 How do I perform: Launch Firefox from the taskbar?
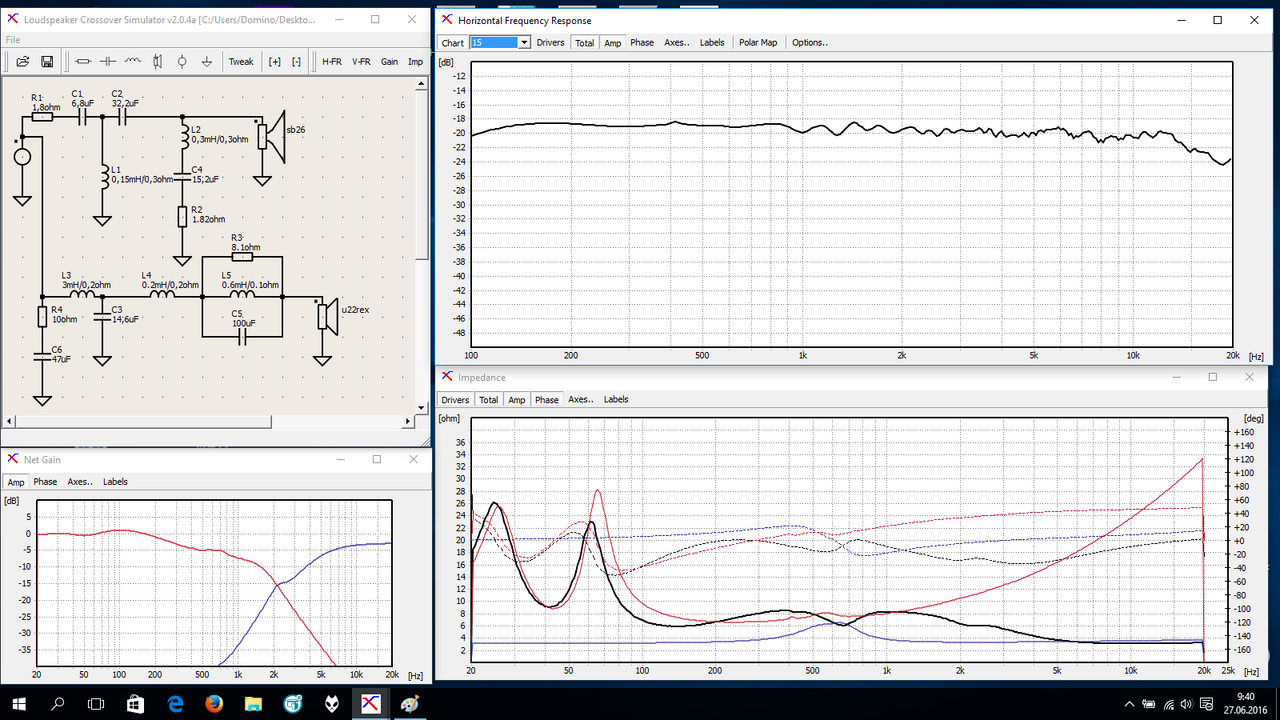pyautogui.click(x=215, y=703)
